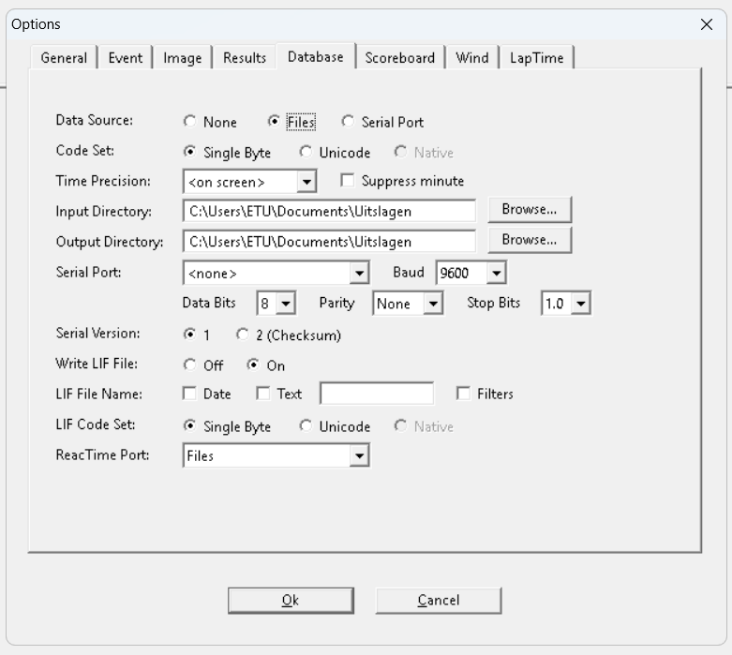Open the Baud rate dropdown
Screen dimensions: 732x655
[x=497, y=272]
